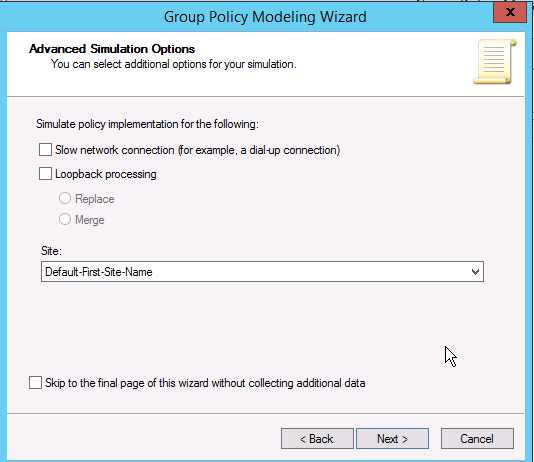Click the Default-First-Site-Name combo box text
This screenshot has width=534, height=462.
pyautogui.click(x=99, y=272)
